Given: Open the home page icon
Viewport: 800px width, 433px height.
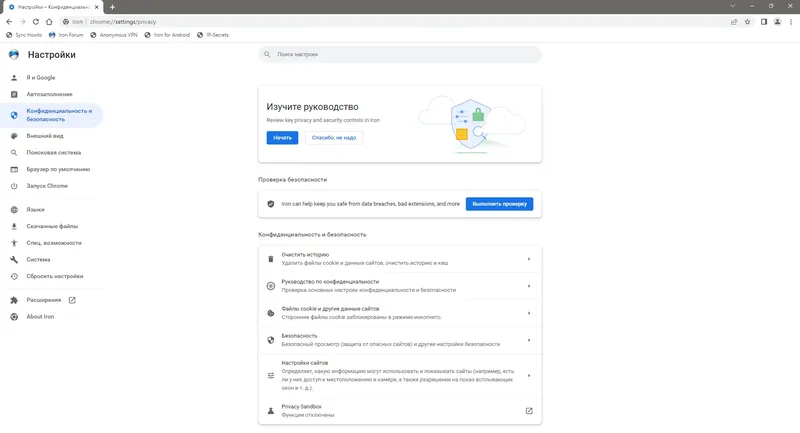Looking at the screenshot, I should tap(49, 21).
